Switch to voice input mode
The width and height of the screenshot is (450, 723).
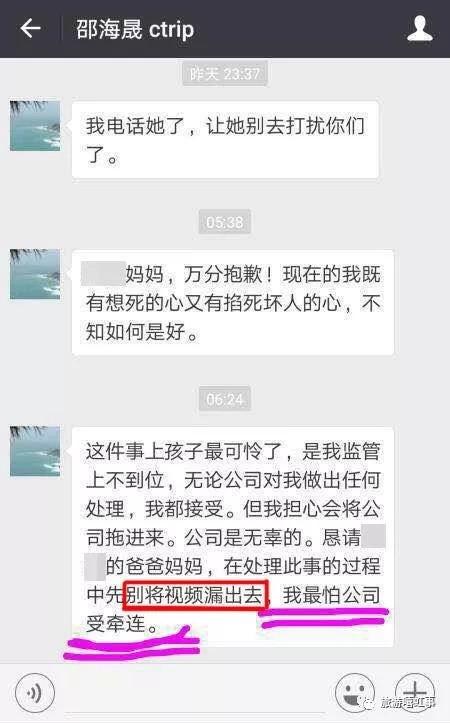tap(35, 692)
